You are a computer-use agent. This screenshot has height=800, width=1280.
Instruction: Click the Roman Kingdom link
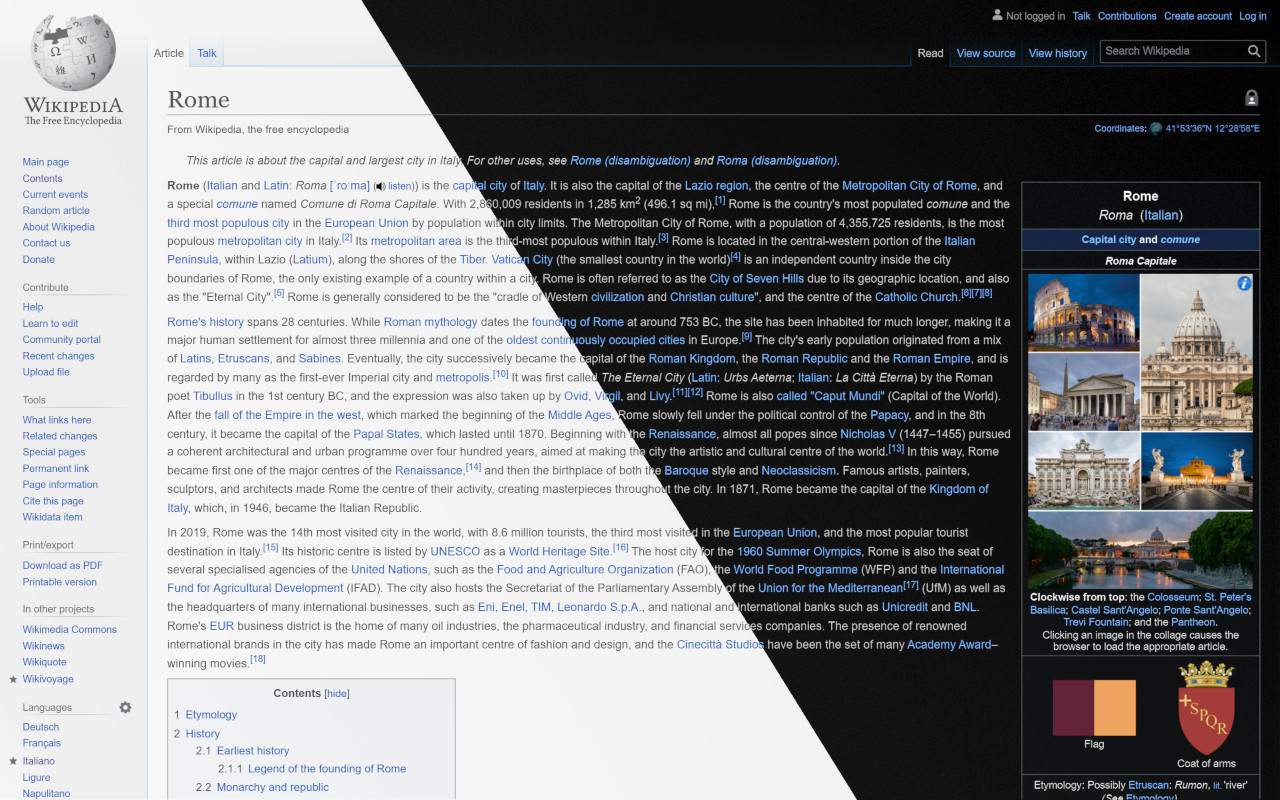692,359
